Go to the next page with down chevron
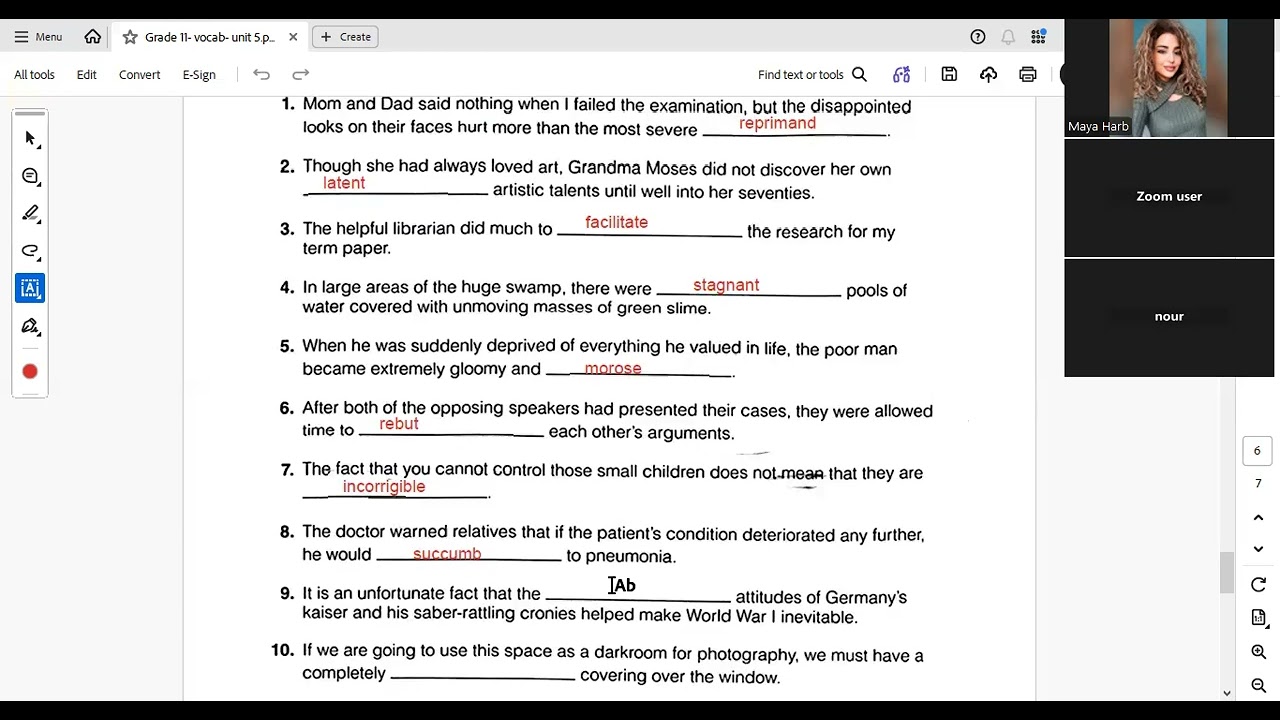 (x=1258, y=549)
